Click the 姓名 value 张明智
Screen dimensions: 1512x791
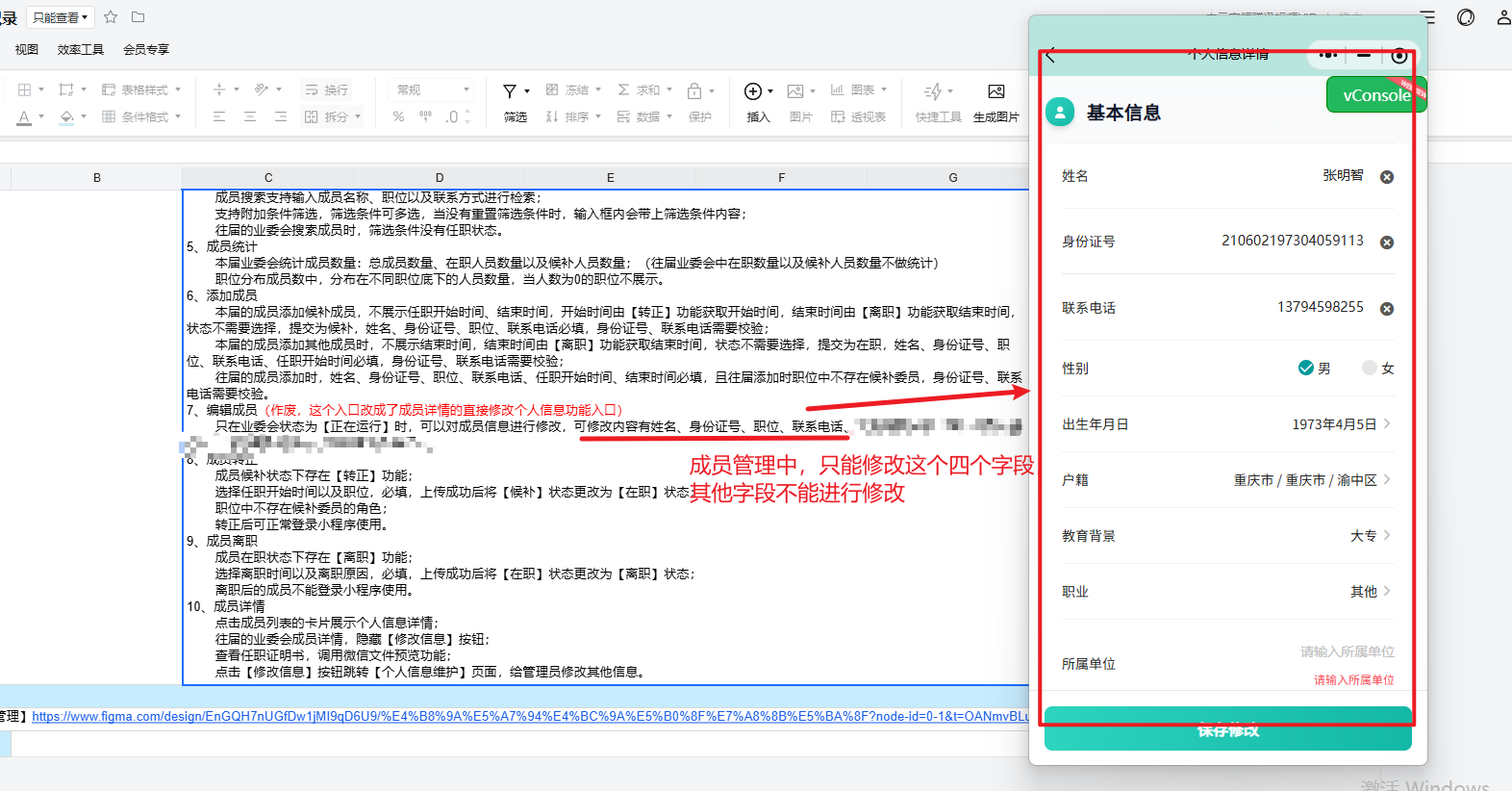tap(1343, 175)
